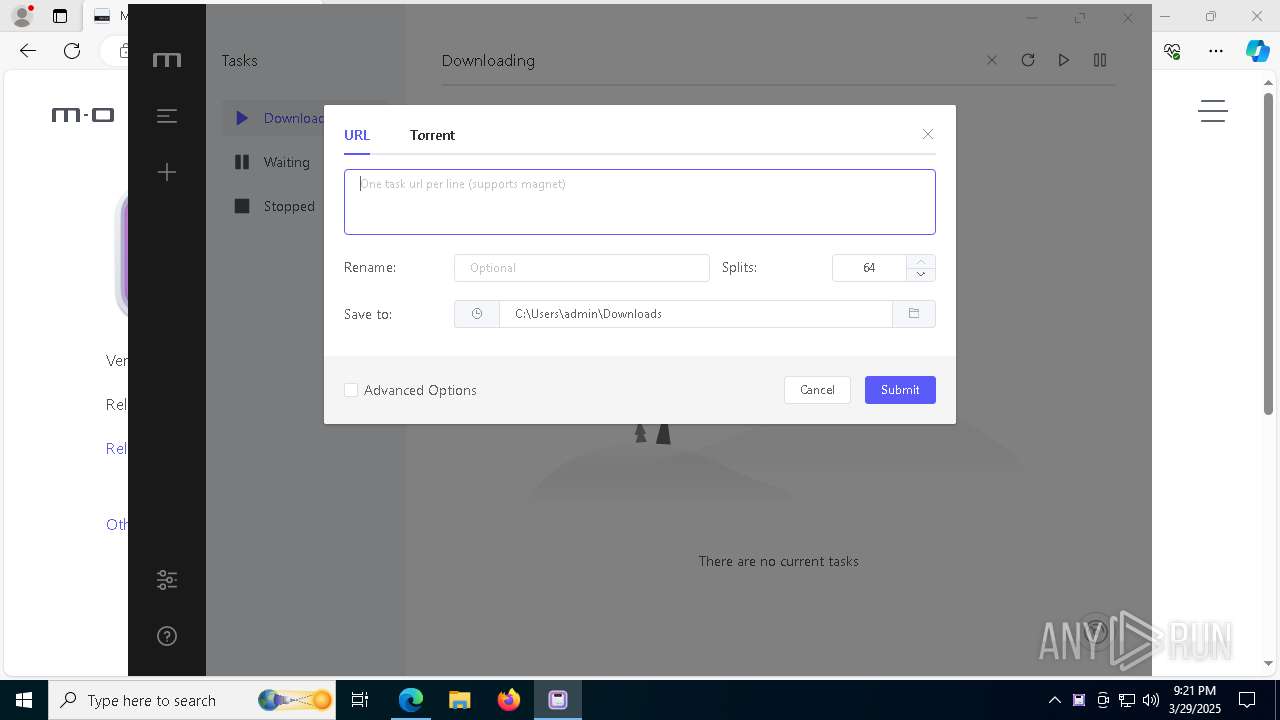Open the network tray icon

(1127, 700)
